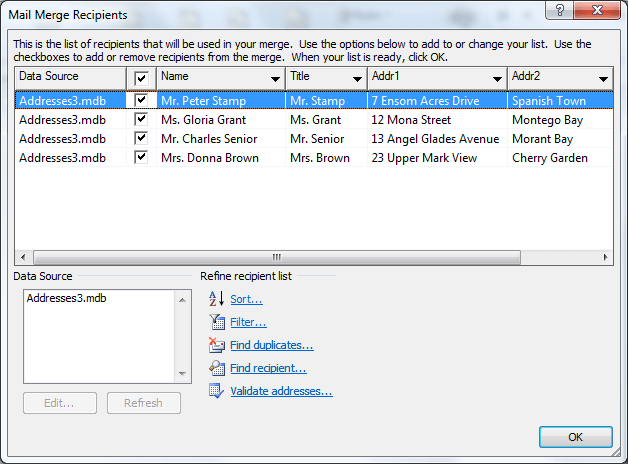Click the Spanish Town cell

point(560,100)
